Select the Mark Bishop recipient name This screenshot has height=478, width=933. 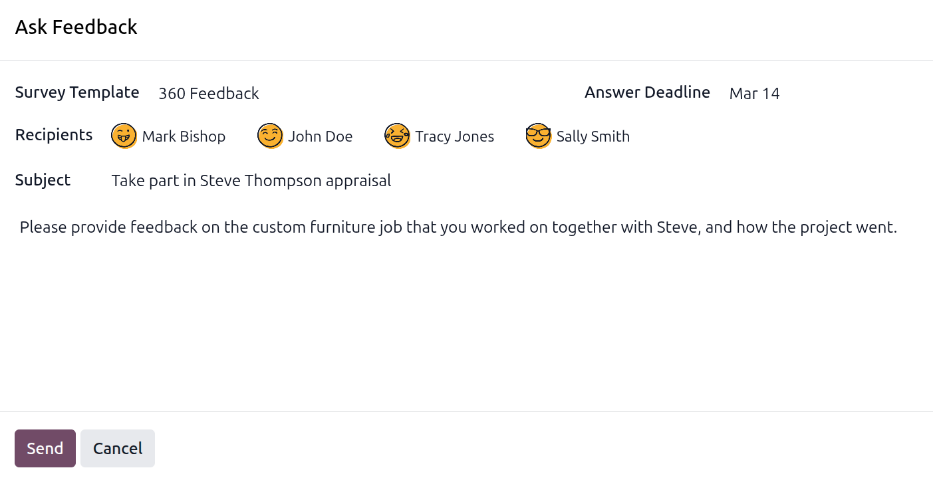pos(184,136)
